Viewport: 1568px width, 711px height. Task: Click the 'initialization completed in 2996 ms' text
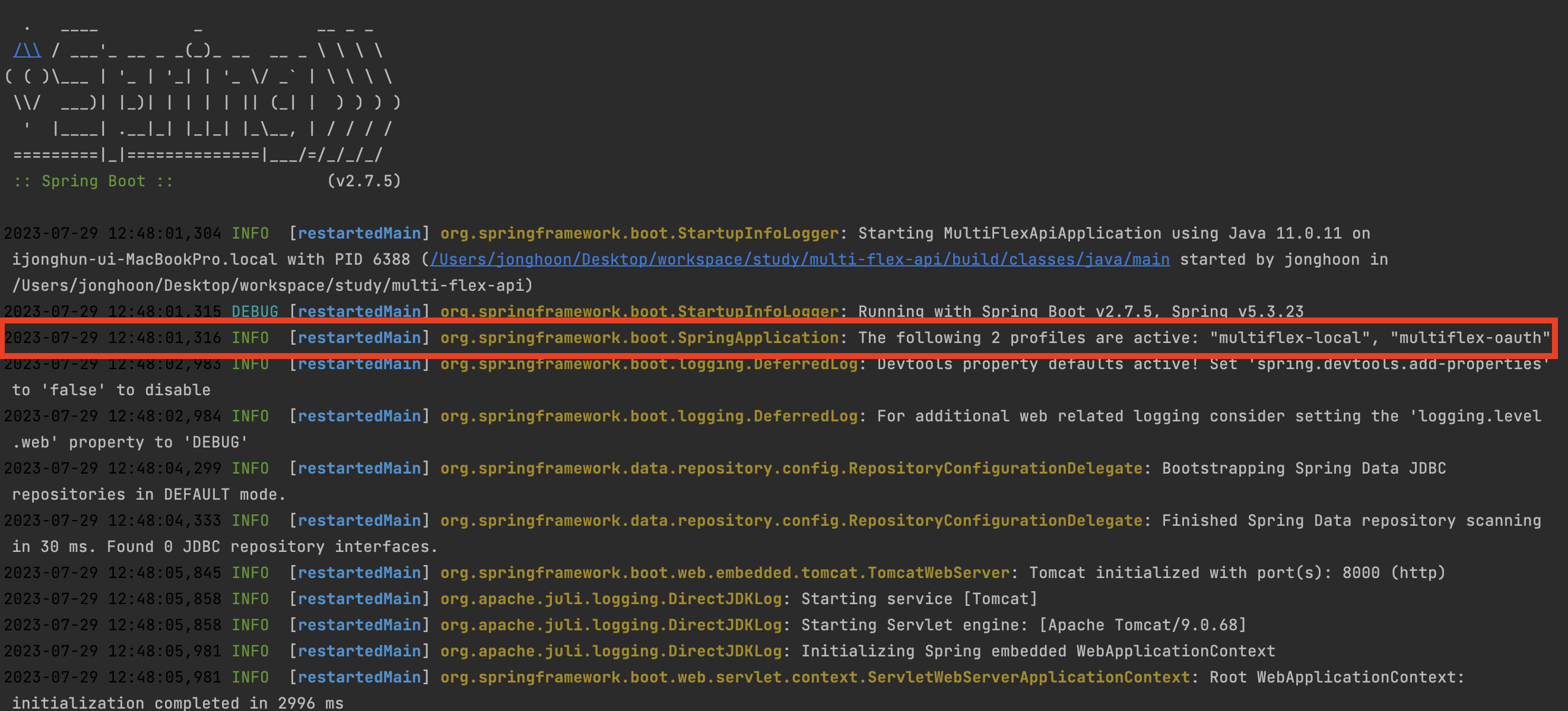[177, 703]
